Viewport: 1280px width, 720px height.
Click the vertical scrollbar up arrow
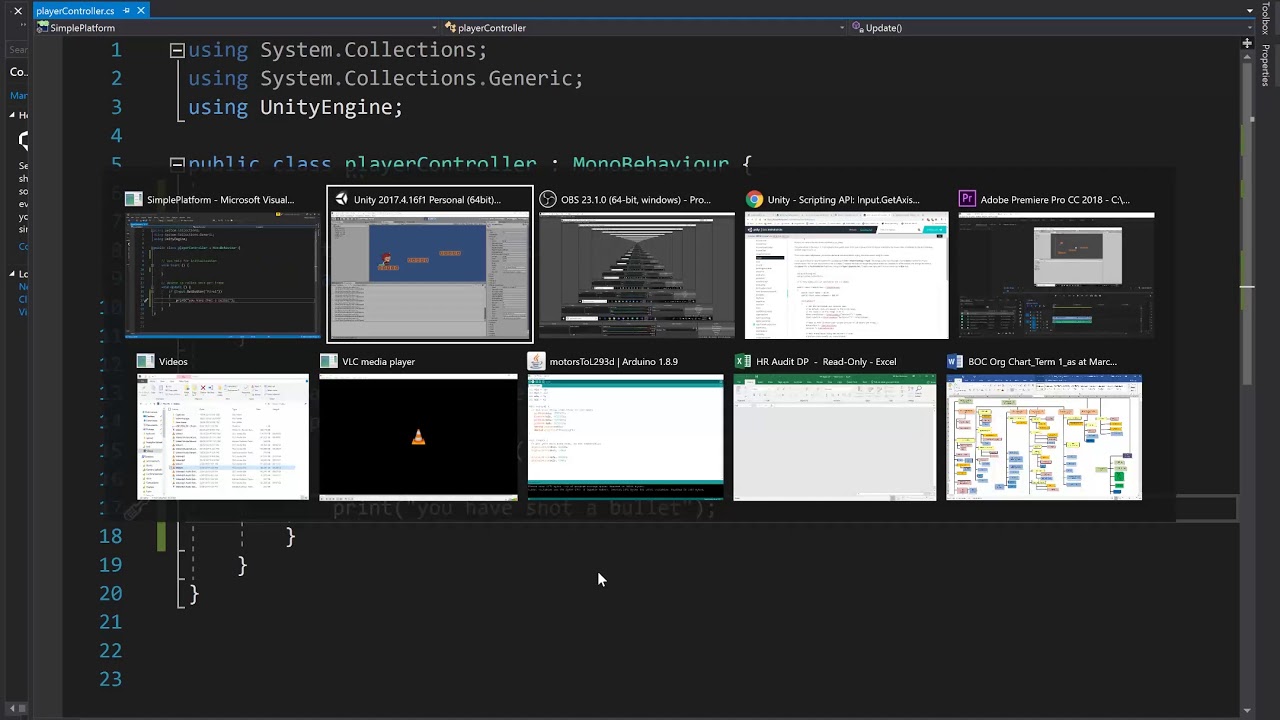tap(1247, 56)
